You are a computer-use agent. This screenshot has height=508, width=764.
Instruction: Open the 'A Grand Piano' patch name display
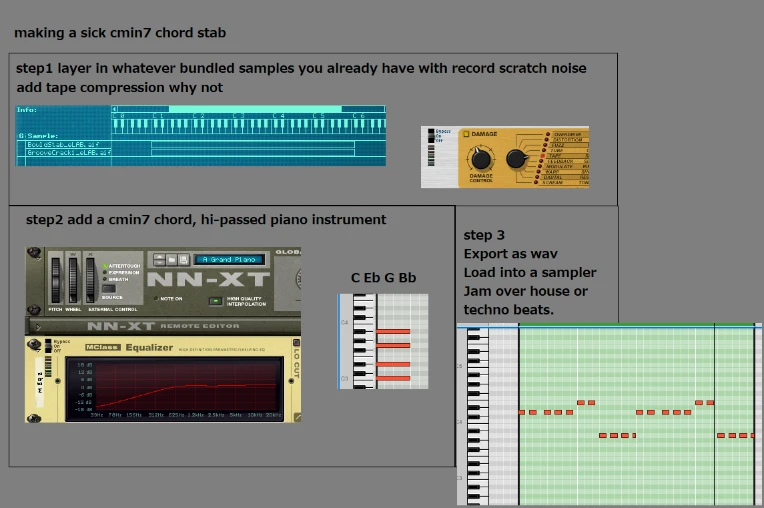click(229, 260)
